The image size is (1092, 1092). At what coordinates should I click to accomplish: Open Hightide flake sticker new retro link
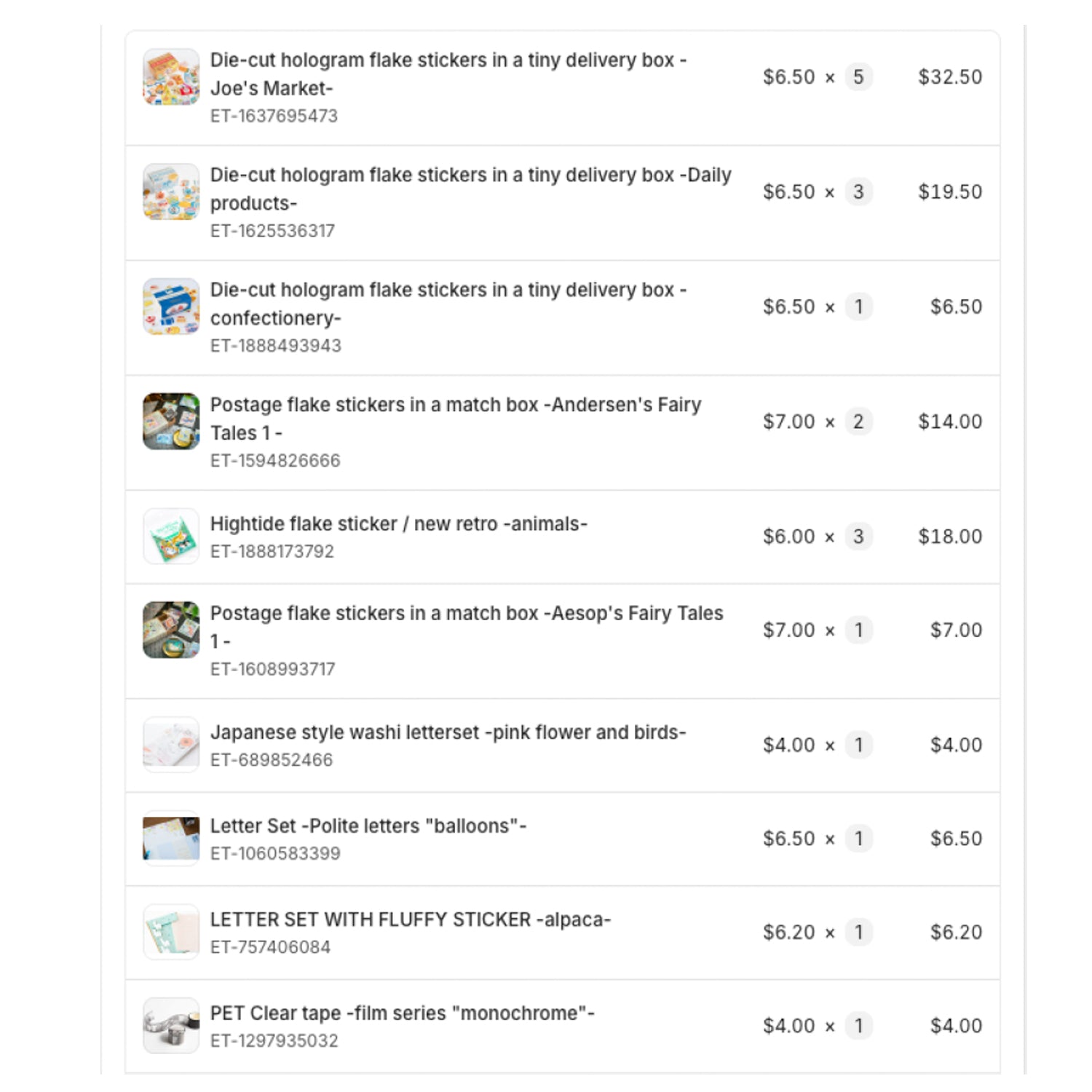pyautogui.click(x=398, y=524)
